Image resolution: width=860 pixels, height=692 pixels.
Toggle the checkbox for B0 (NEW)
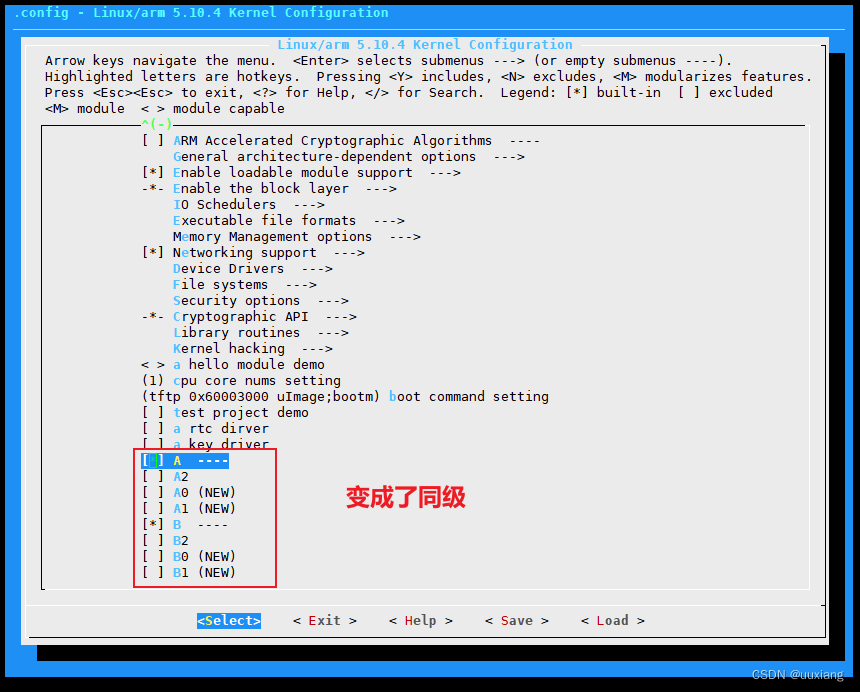pos(152,557)
